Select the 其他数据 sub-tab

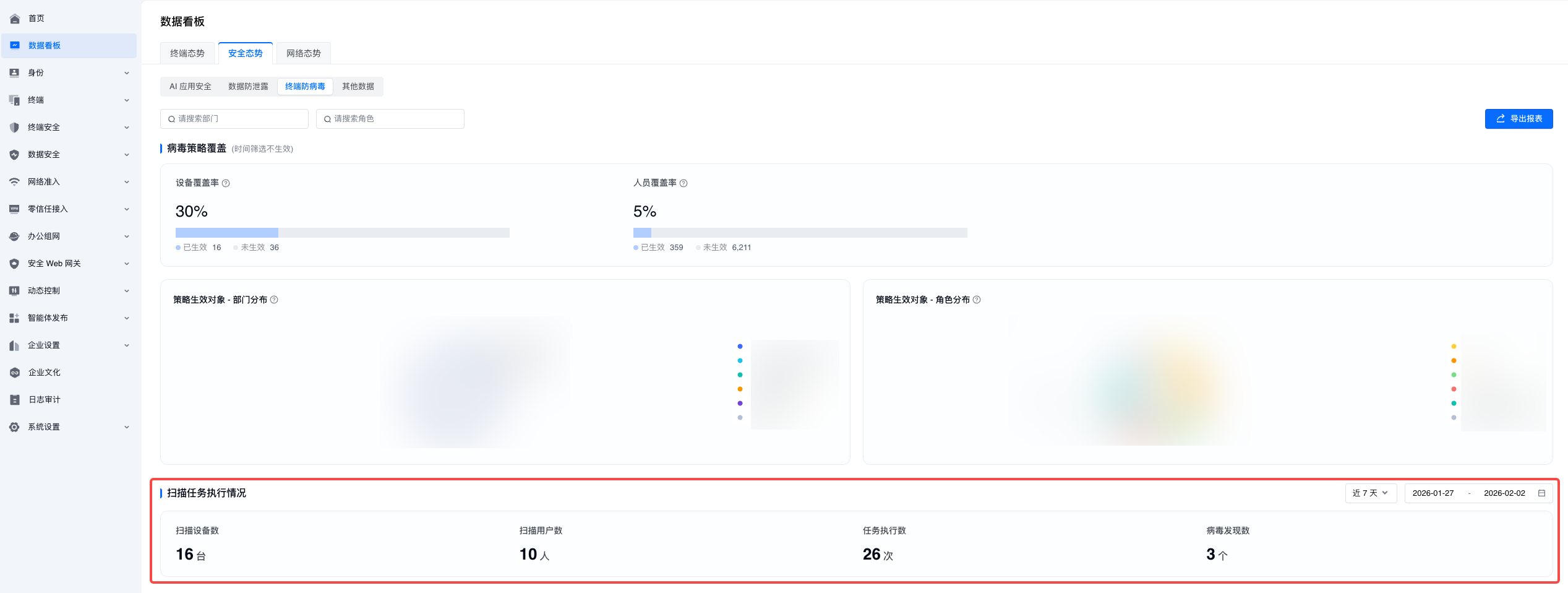click(358, 87)
